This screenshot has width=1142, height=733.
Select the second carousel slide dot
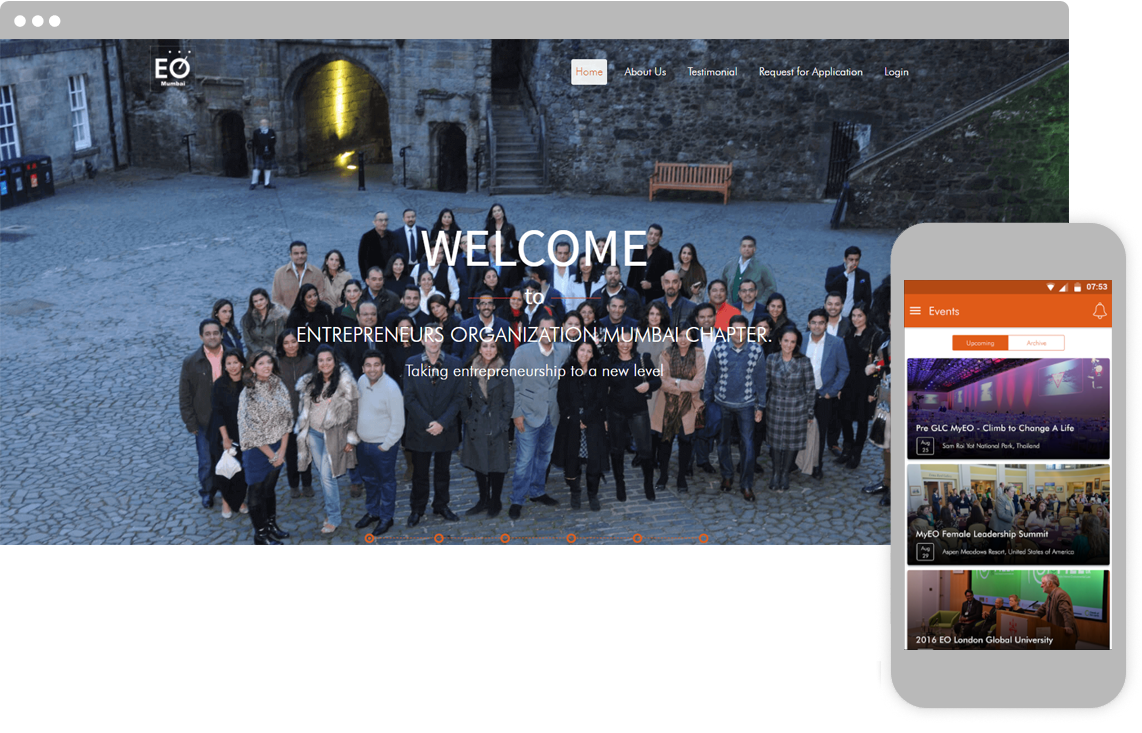(x=438, y=538)
